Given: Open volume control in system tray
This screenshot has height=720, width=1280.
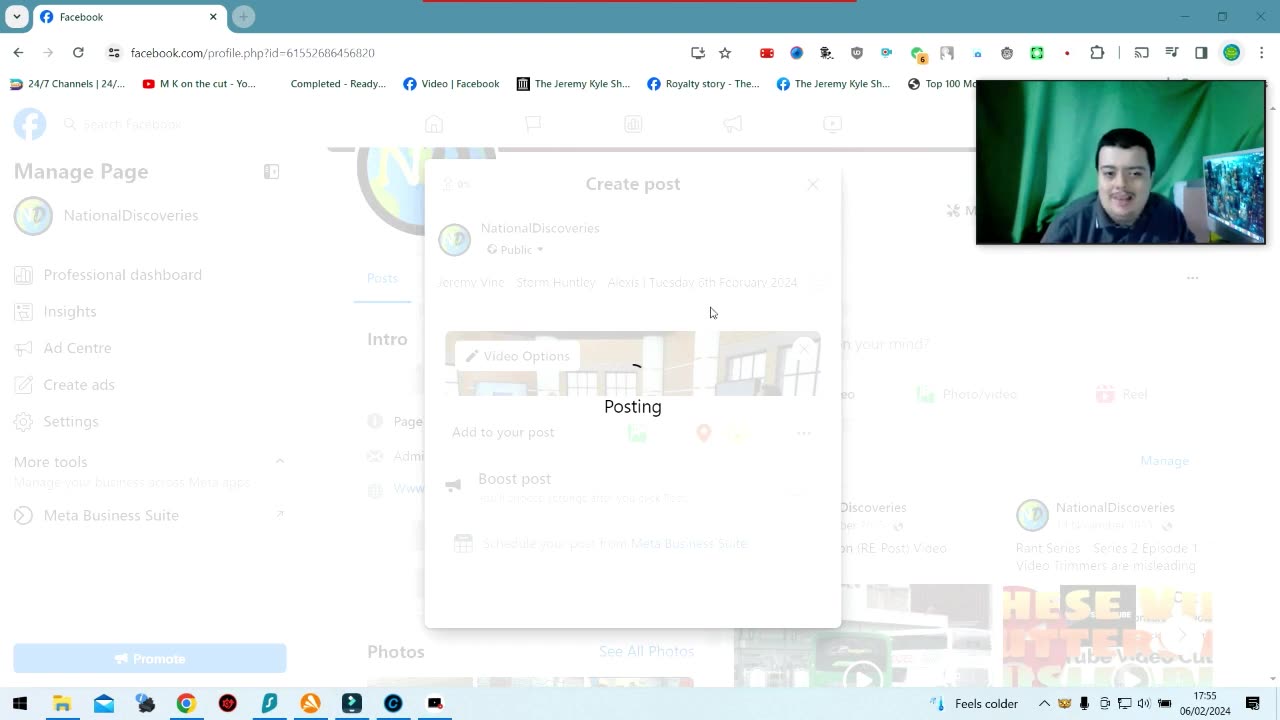Looking at the screenshot, I should [1144, 704].
